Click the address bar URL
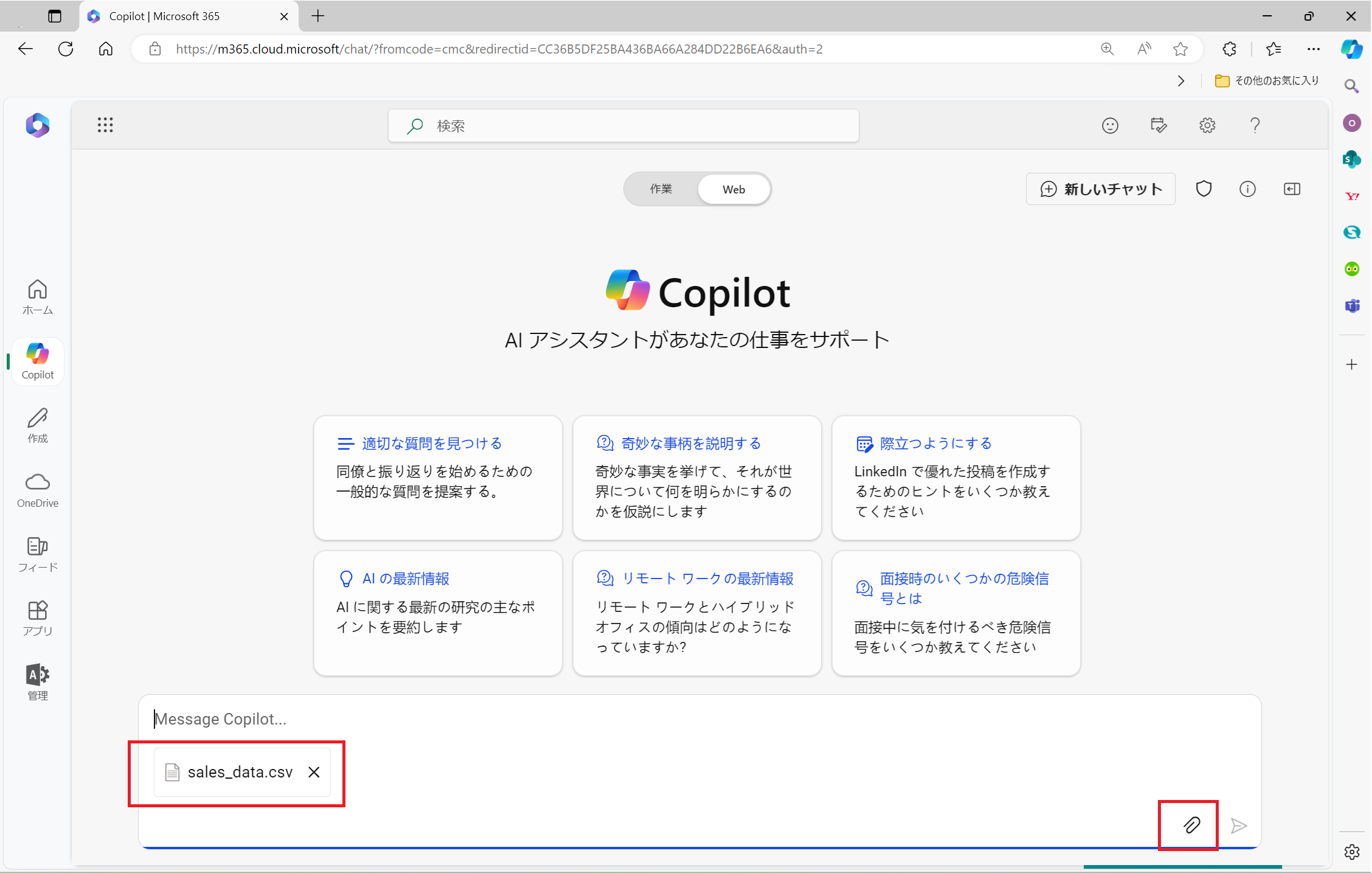Screen dimensions: 1372x873 (499, 49)
